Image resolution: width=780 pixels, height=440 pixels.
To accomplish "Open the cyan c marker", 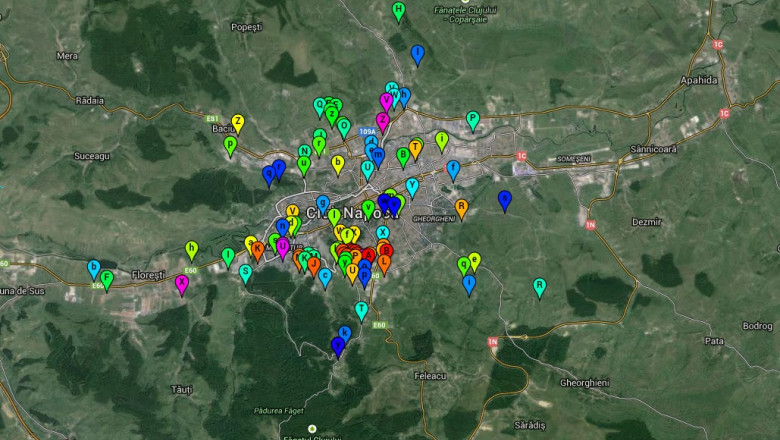I will click(325, 277).
